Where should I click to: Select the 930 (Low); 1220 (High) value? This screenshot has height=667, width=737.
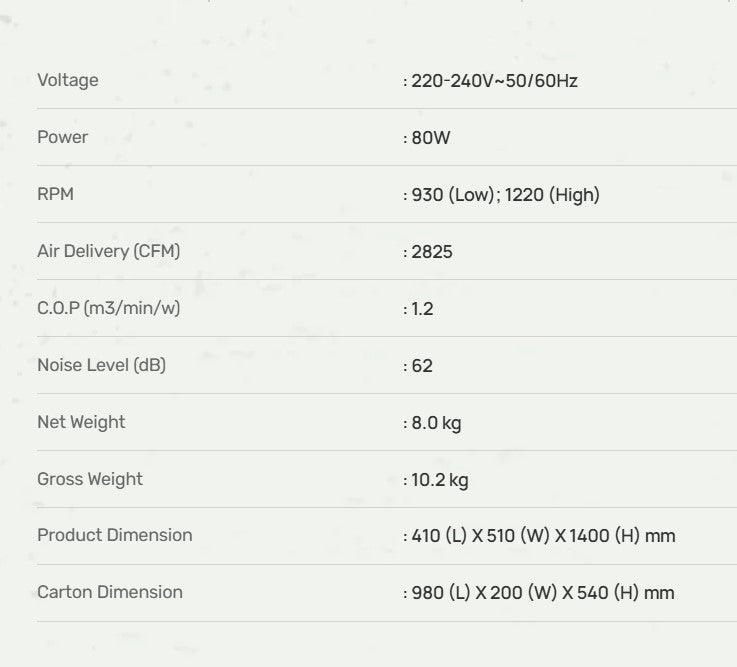point(505,194)
